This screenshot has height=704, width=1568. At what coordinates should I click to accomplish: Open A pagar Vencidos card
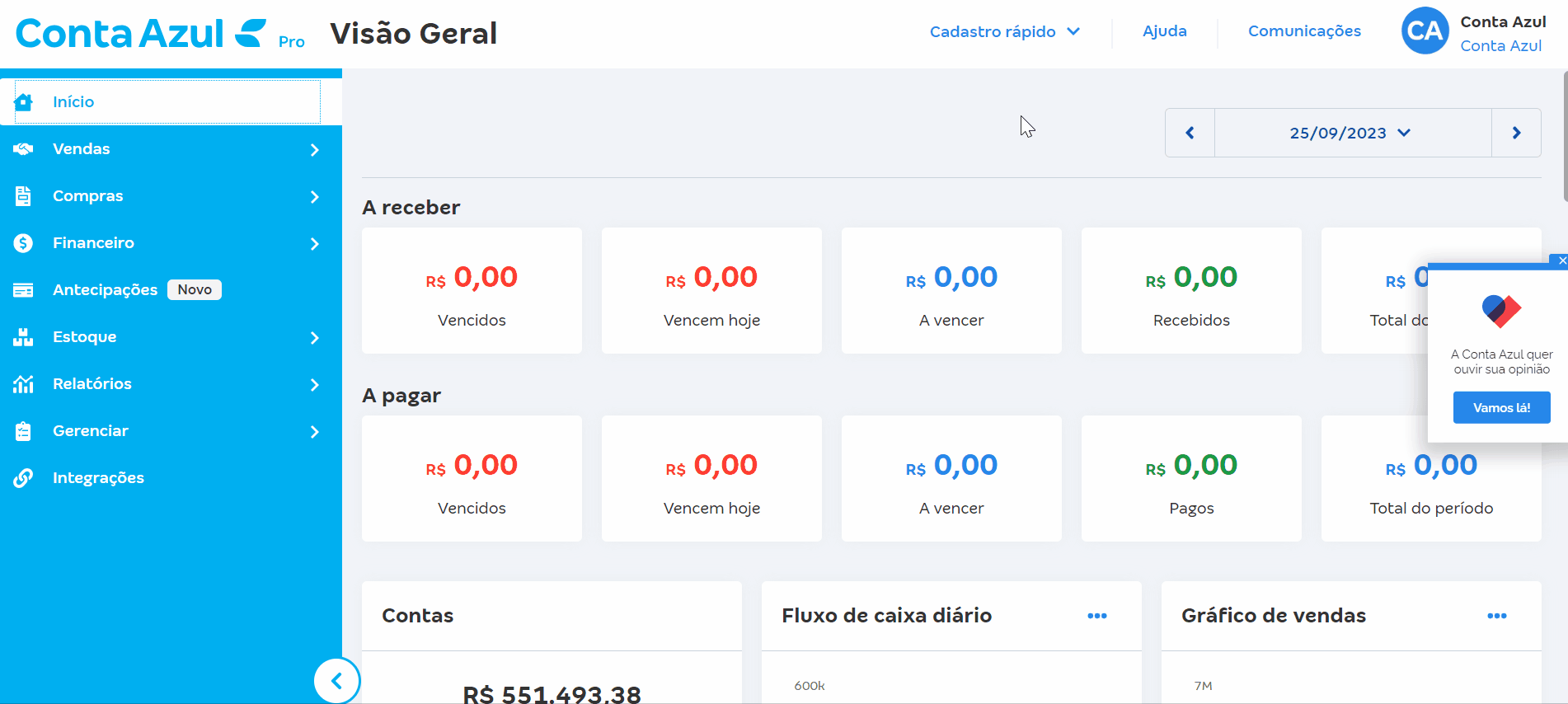pos(472,479)
